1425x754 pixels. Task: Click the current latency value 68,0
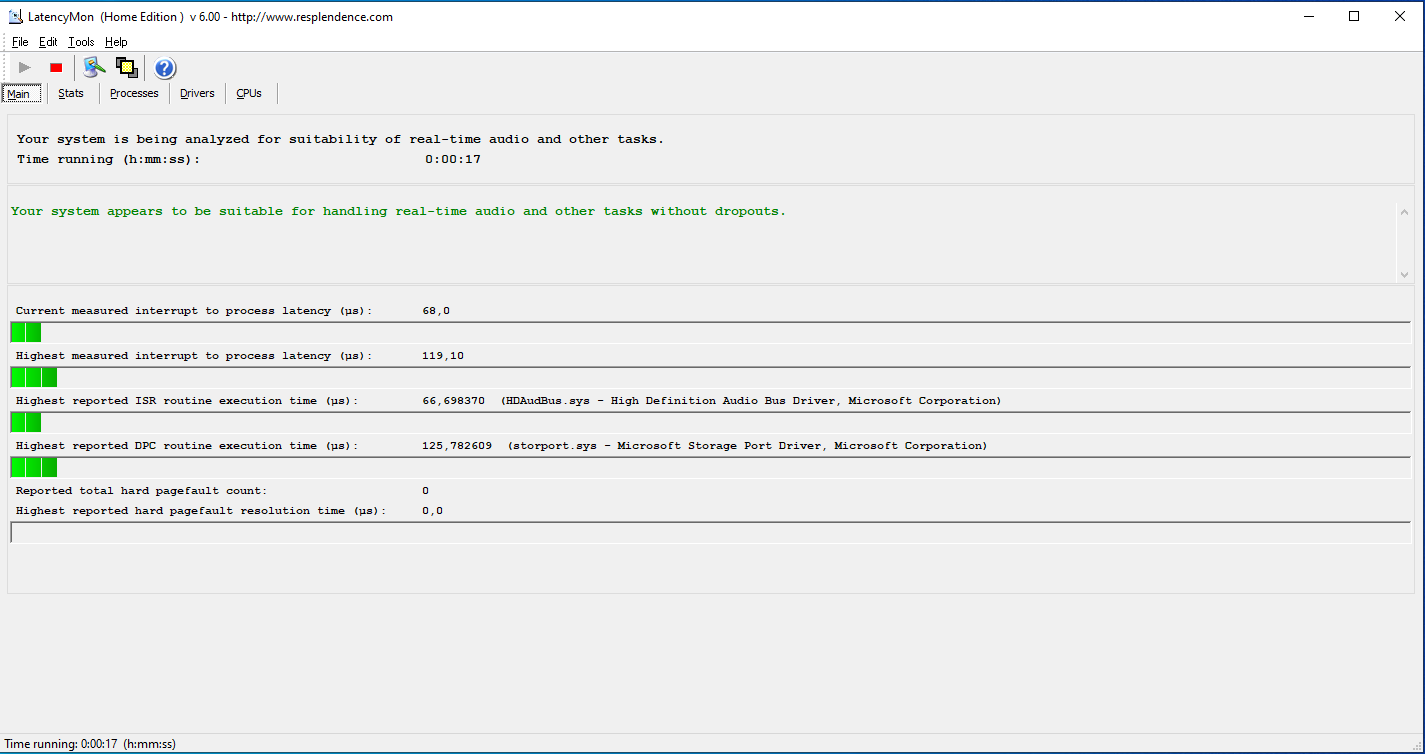click(x=436, y=311)
